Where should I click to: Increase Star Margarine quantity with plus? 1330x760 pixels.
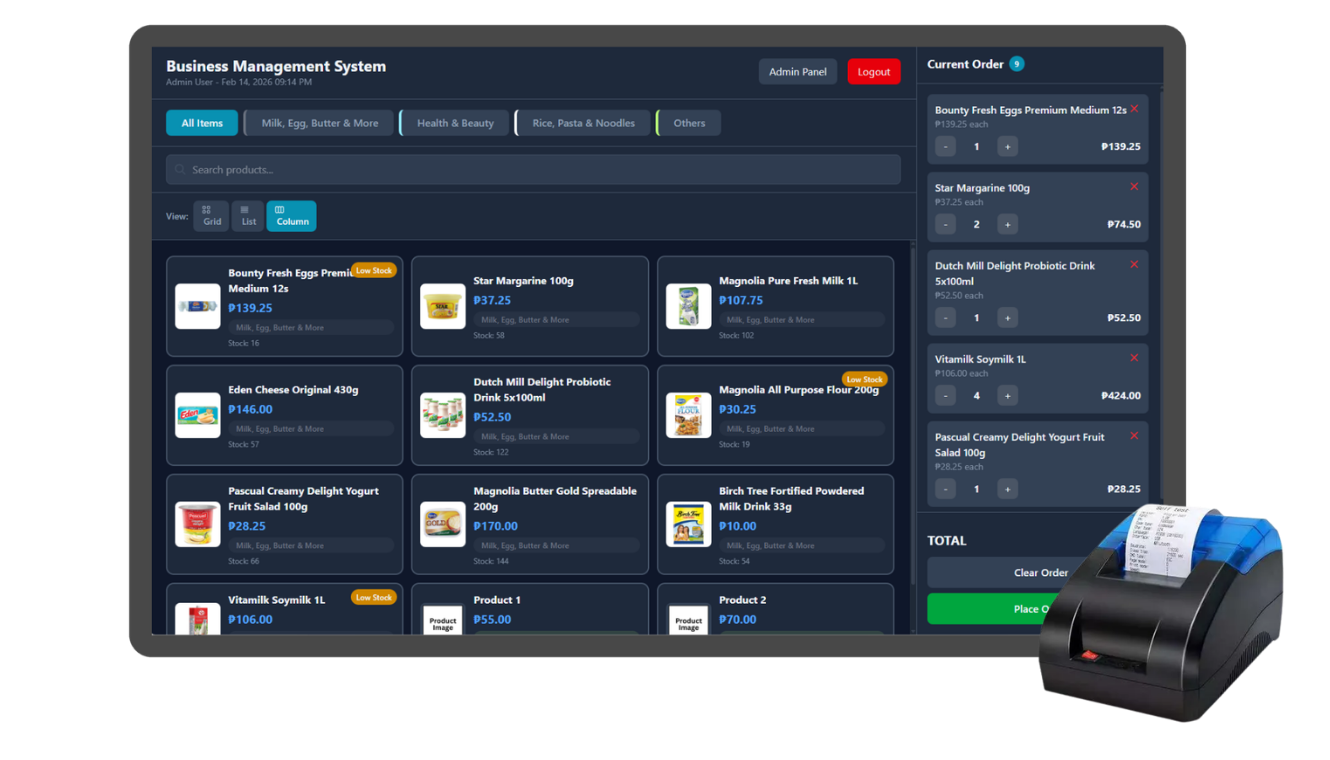1007,224
